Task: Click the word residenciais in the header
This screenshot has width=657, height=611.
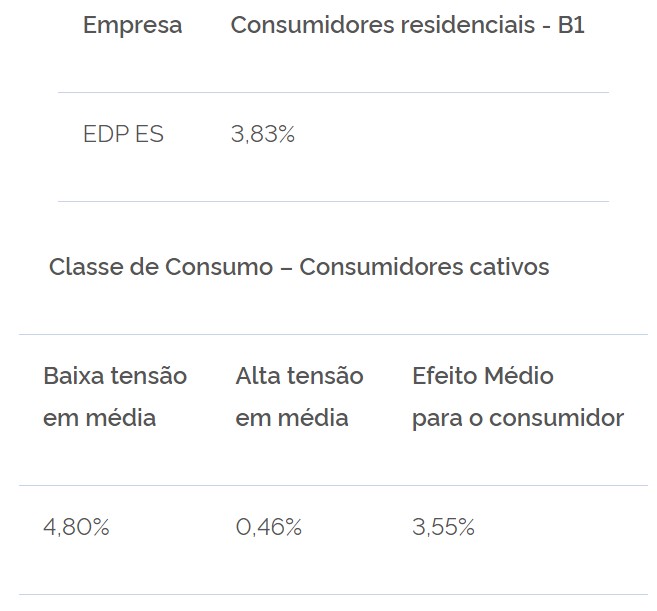Action: pos(468,25)
